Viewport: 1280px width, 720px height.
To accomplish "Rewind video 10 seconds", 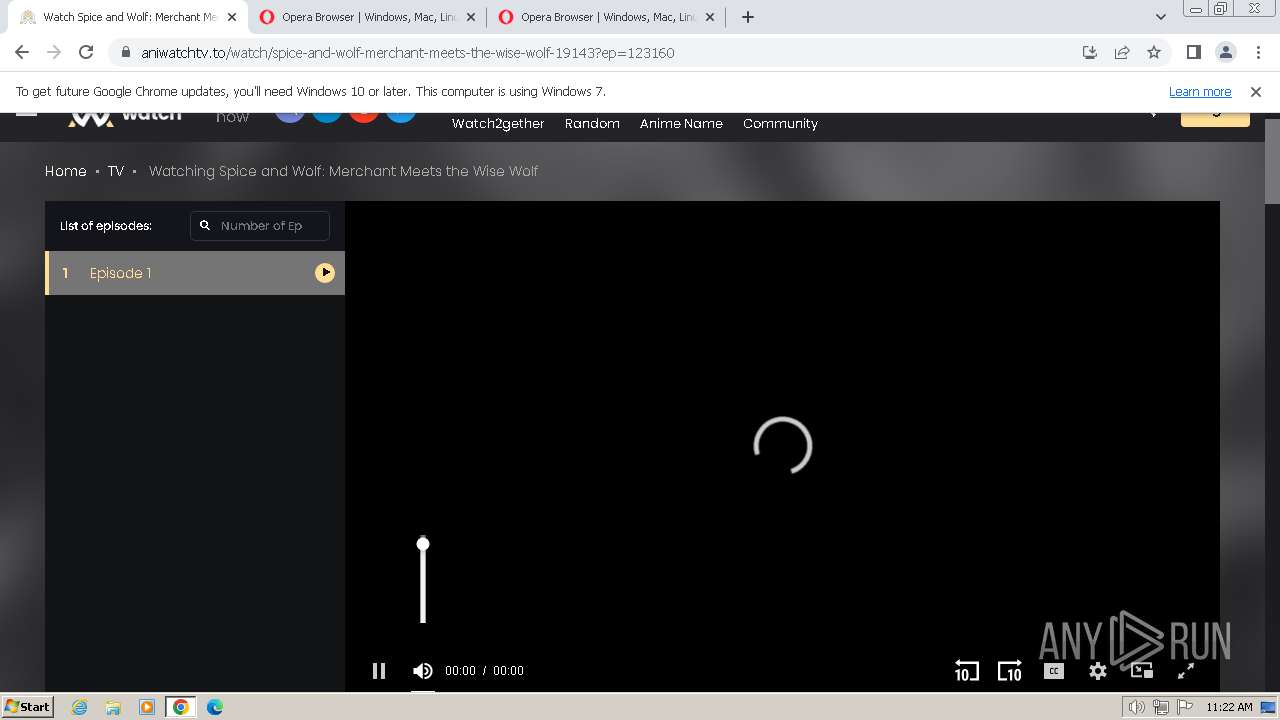I will click(966, 671).
